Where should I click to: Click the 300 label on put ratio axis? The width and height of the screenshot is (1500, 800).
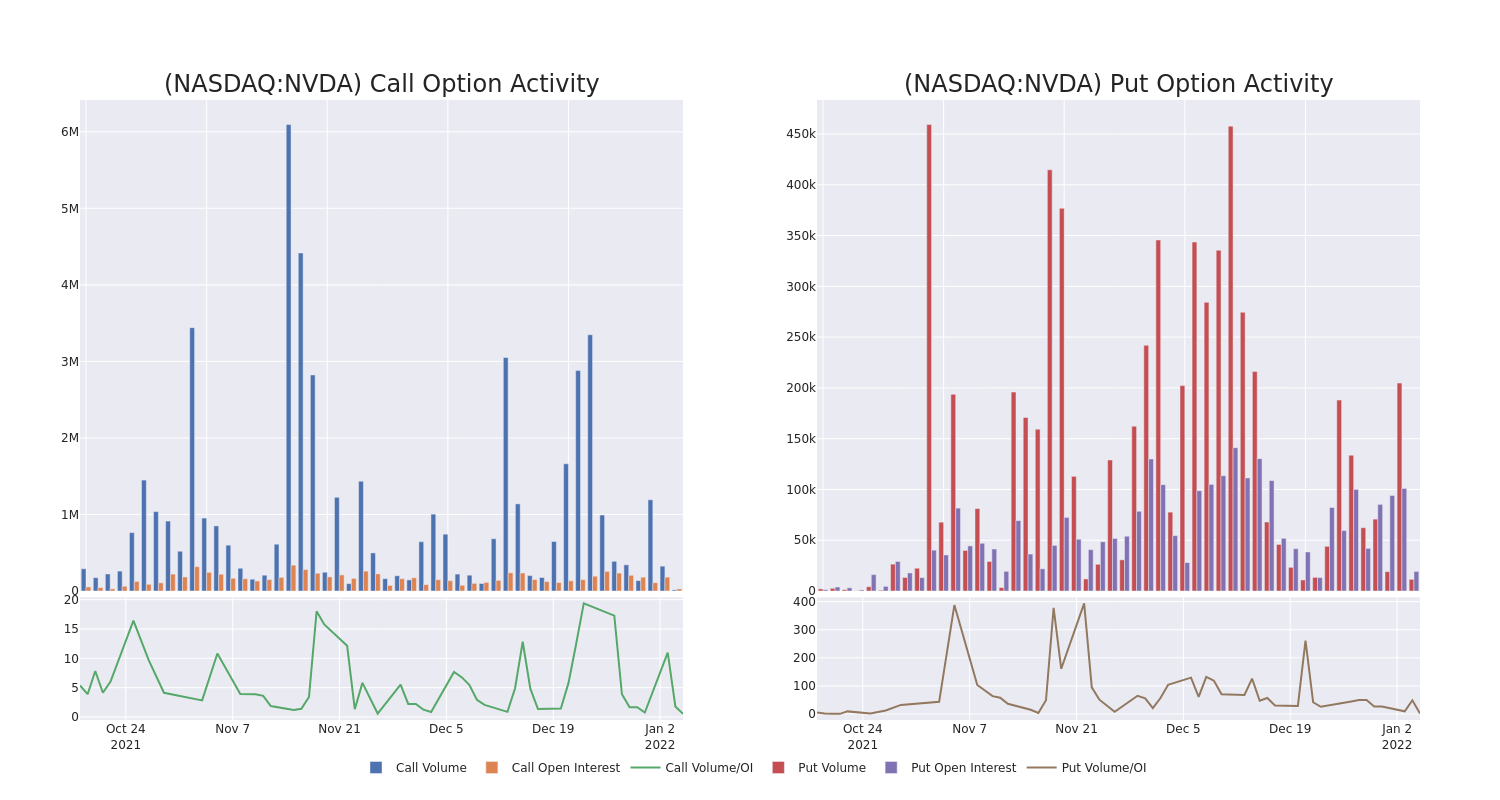(805, 630)
